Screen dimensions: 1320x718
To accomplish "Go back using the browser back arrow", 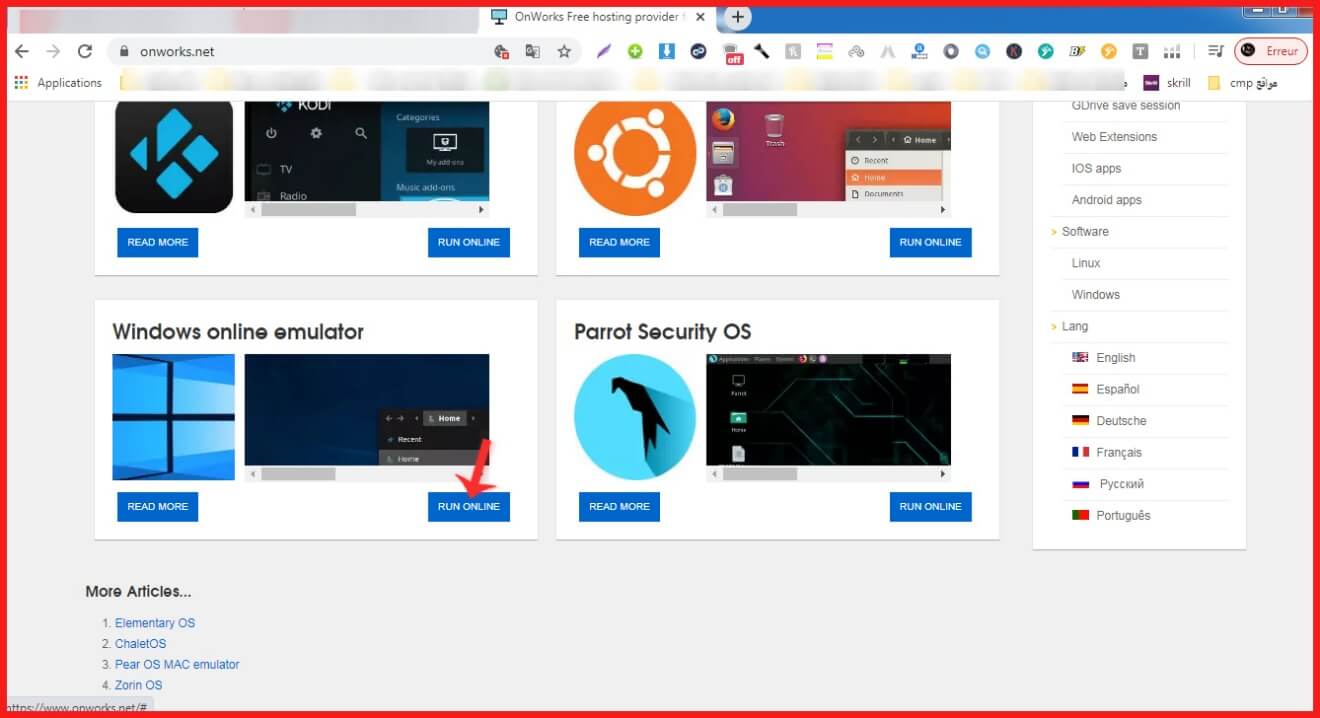I will point(22,51).
